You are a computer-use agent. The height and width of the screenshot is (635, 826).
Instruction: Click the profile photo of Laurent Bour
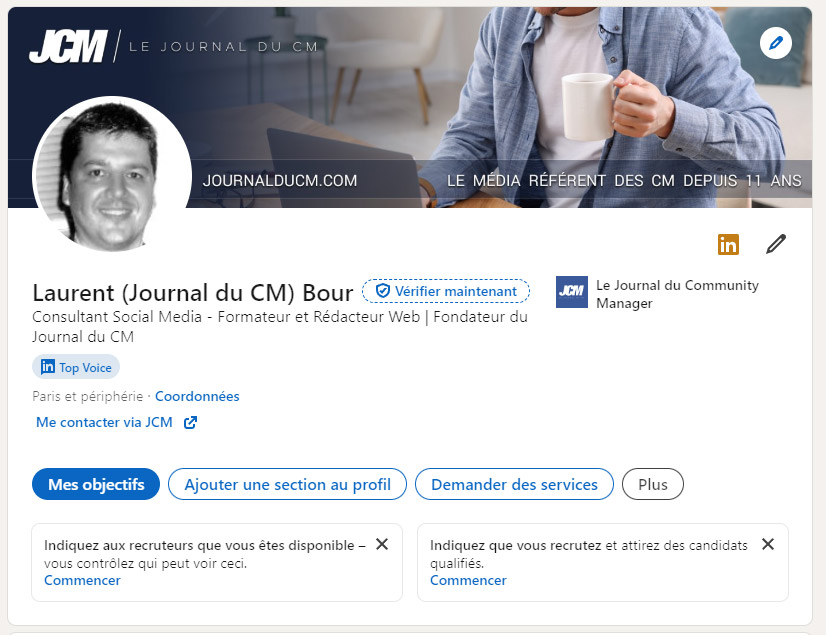112,174
